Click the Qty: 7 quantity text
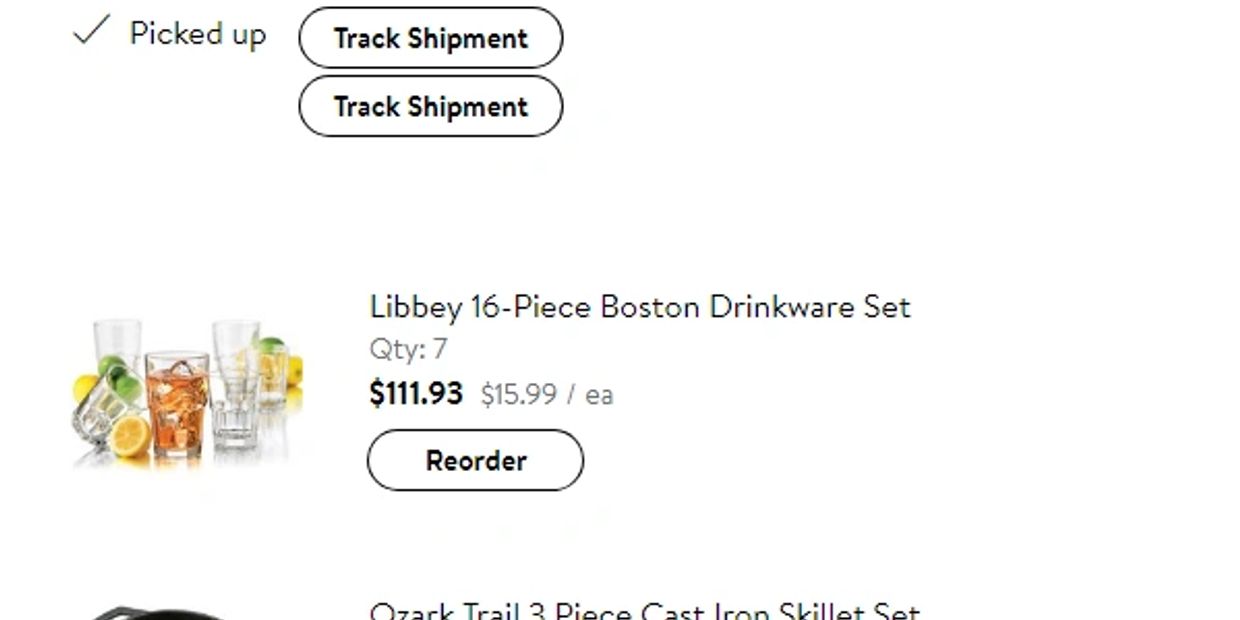This screenshot has width=1240, height=620. click(x=408, y=349)
